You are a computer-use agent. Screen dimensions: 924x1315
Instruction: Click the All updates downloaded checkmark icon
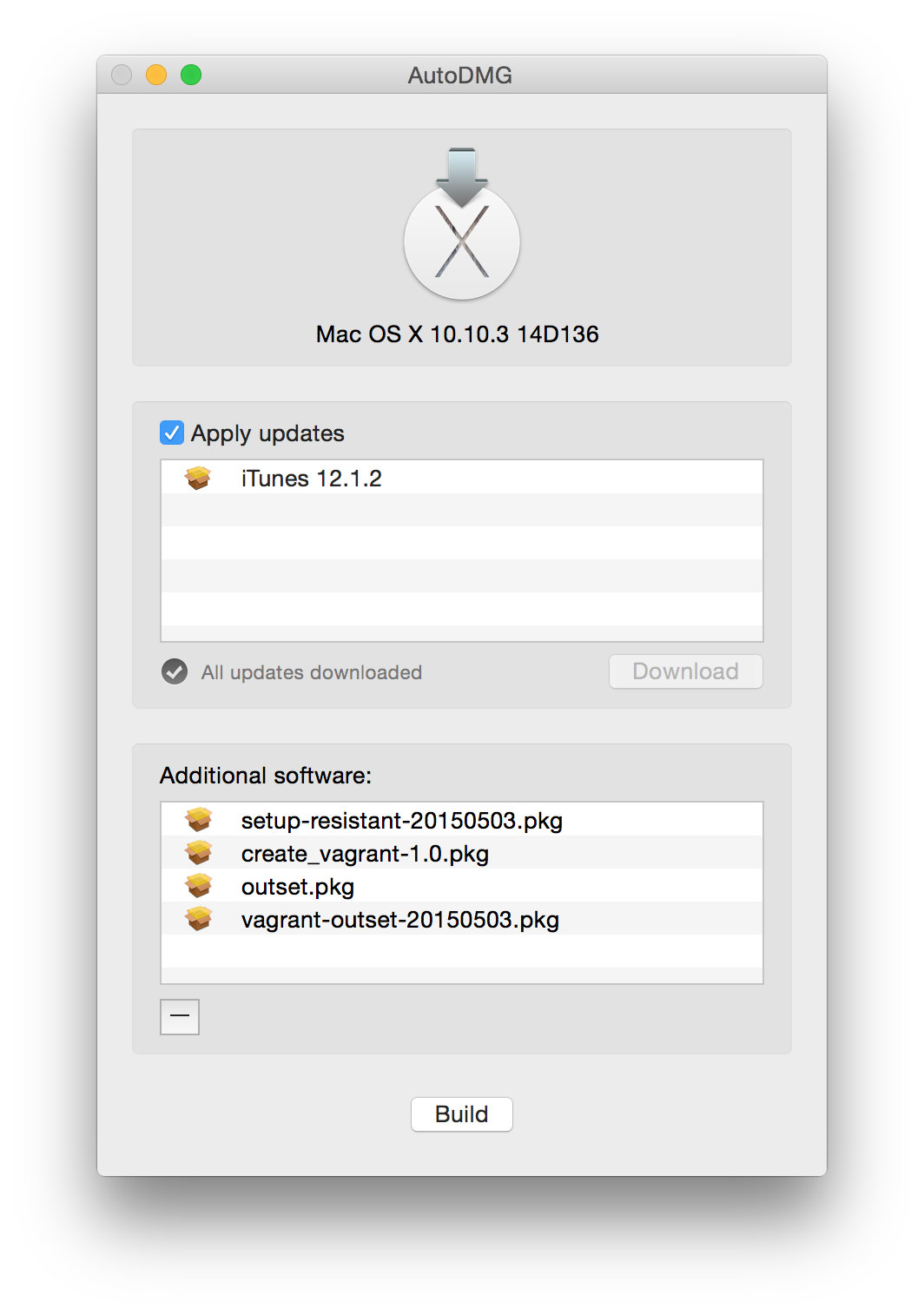175,671
